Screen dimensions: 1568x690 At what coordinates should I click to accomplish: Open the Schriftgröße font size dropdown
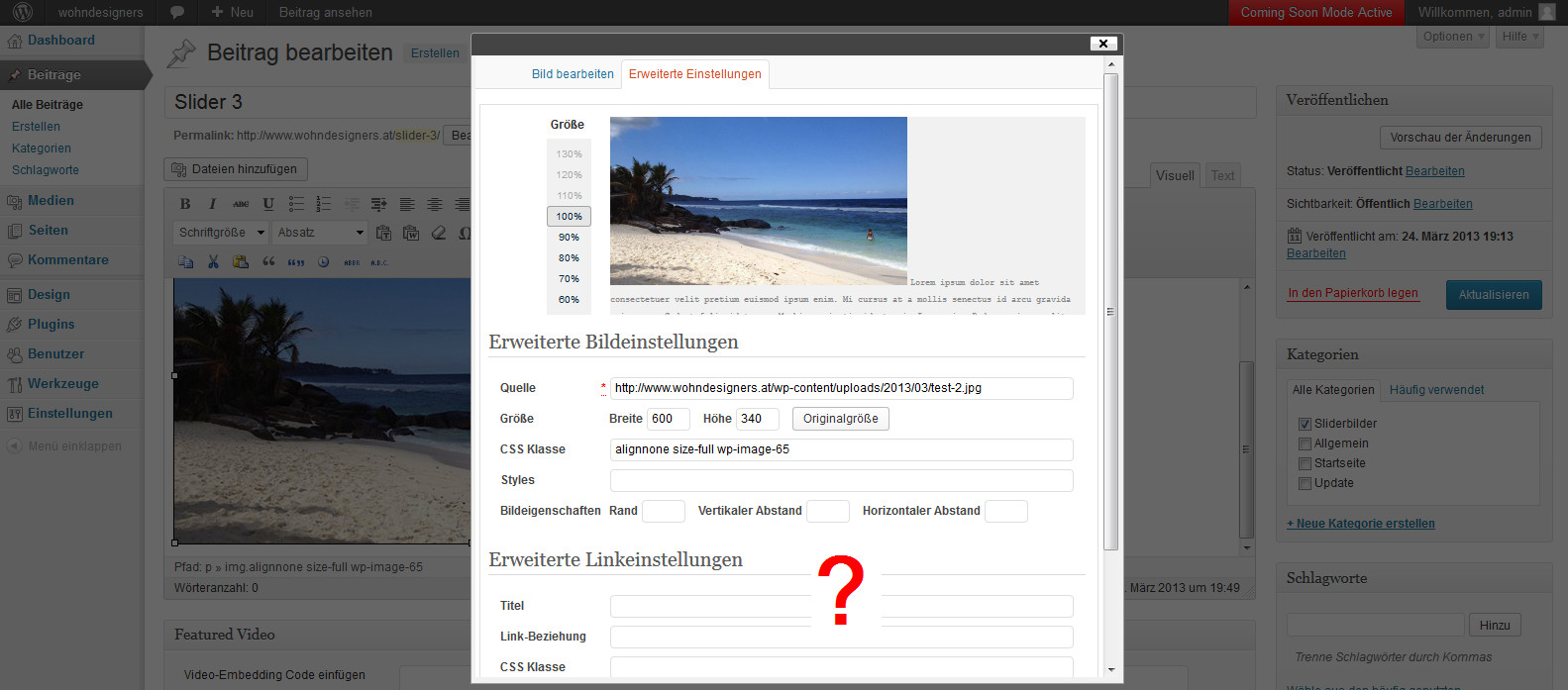tap(222, 233)
